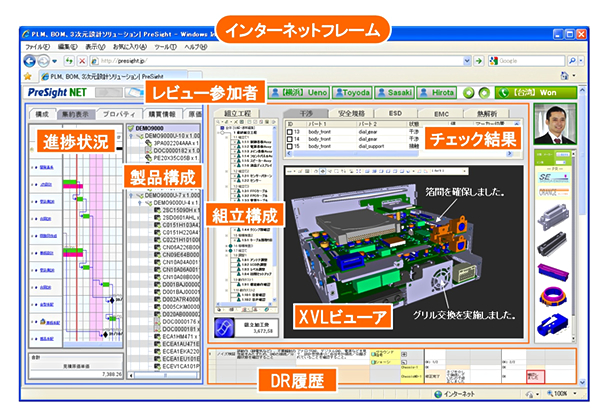This screenshot has width=608, height=416.
Task: Click the internet globe icon in status bar
Action: pos(438,394)
